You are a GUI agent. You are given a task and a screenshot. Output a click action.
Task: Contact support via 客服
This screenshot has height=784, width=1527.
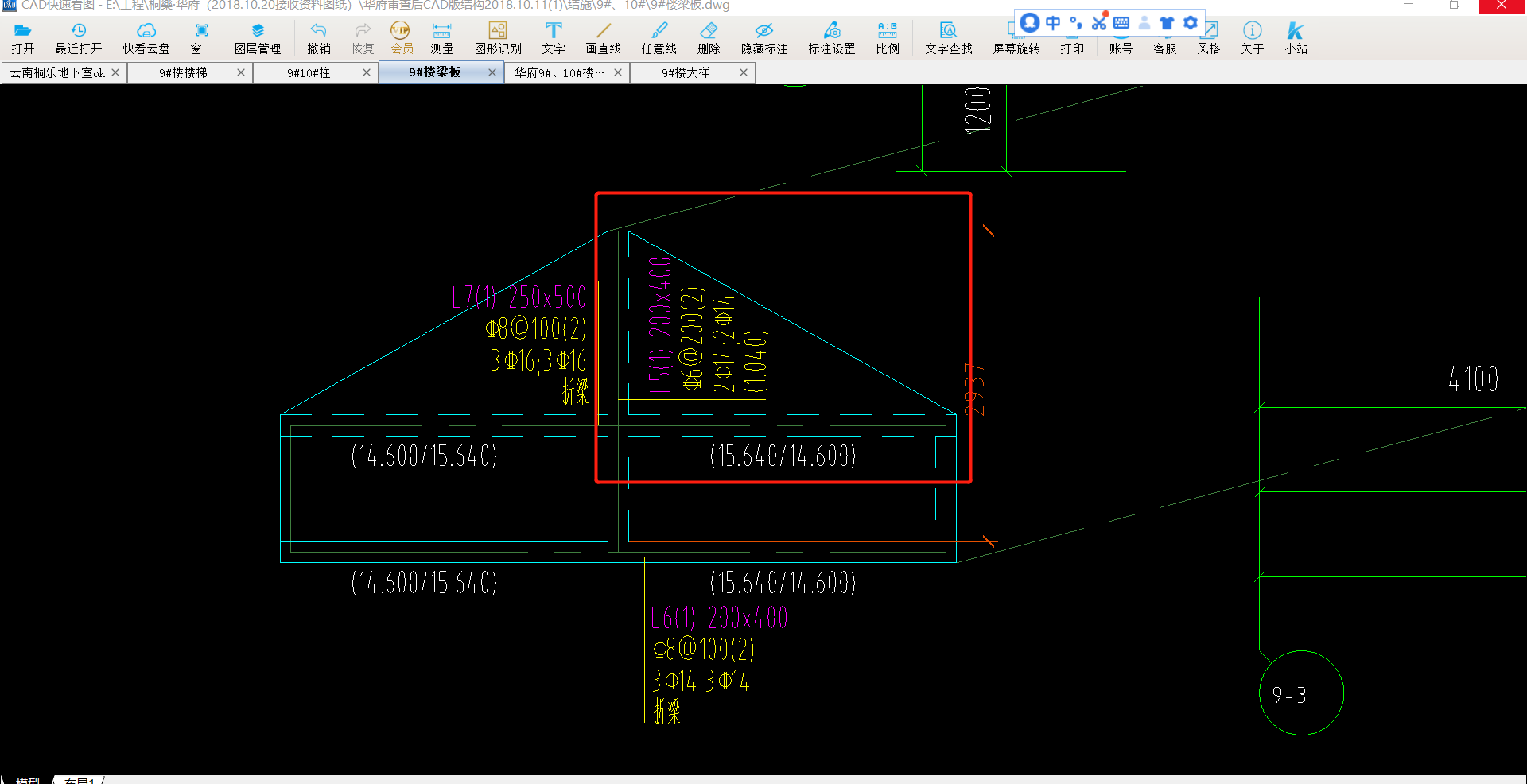point(1165,48)
